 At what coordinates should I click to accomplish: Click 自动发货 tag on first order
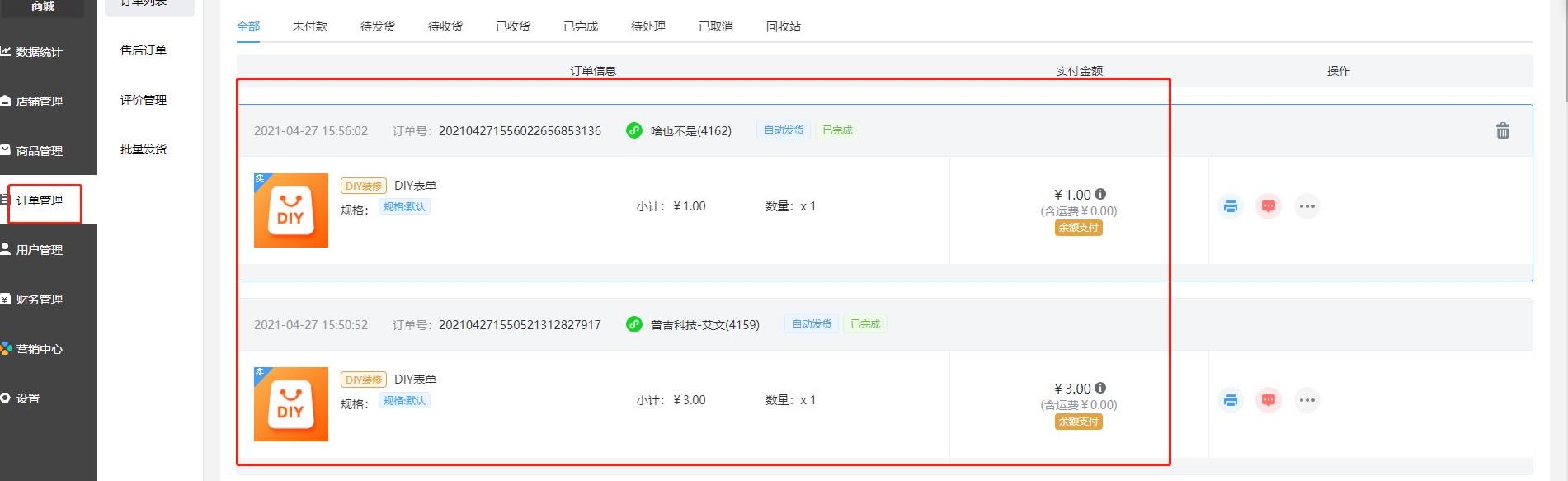(784, 130)
